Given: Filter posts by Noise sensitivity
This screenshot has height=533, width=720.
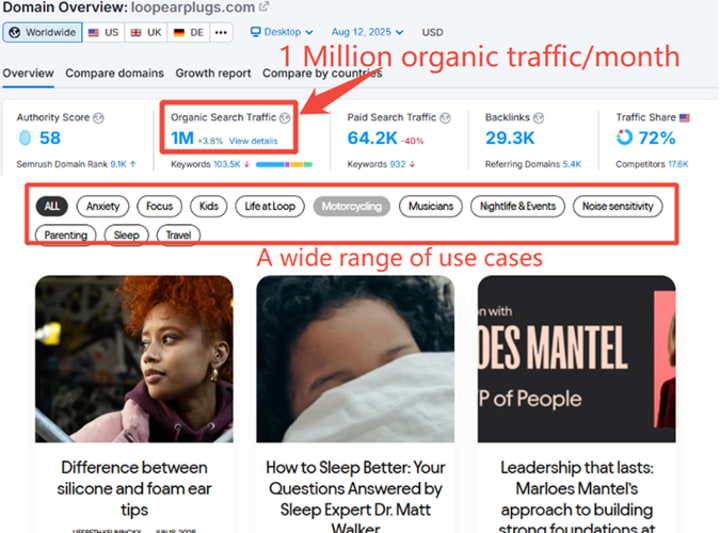Looking at the screenshot, I should click(618, 206).
